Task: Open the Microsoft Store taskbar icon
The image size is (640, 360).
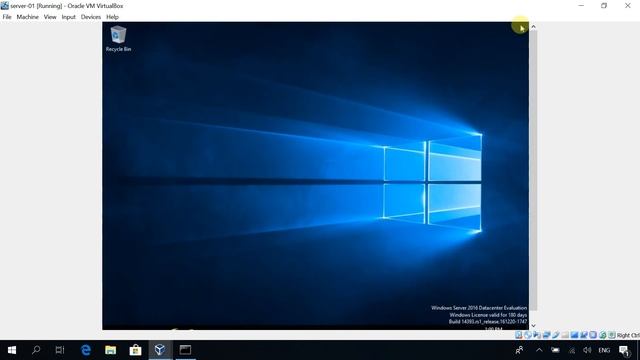Action: (x=136, y=350)
